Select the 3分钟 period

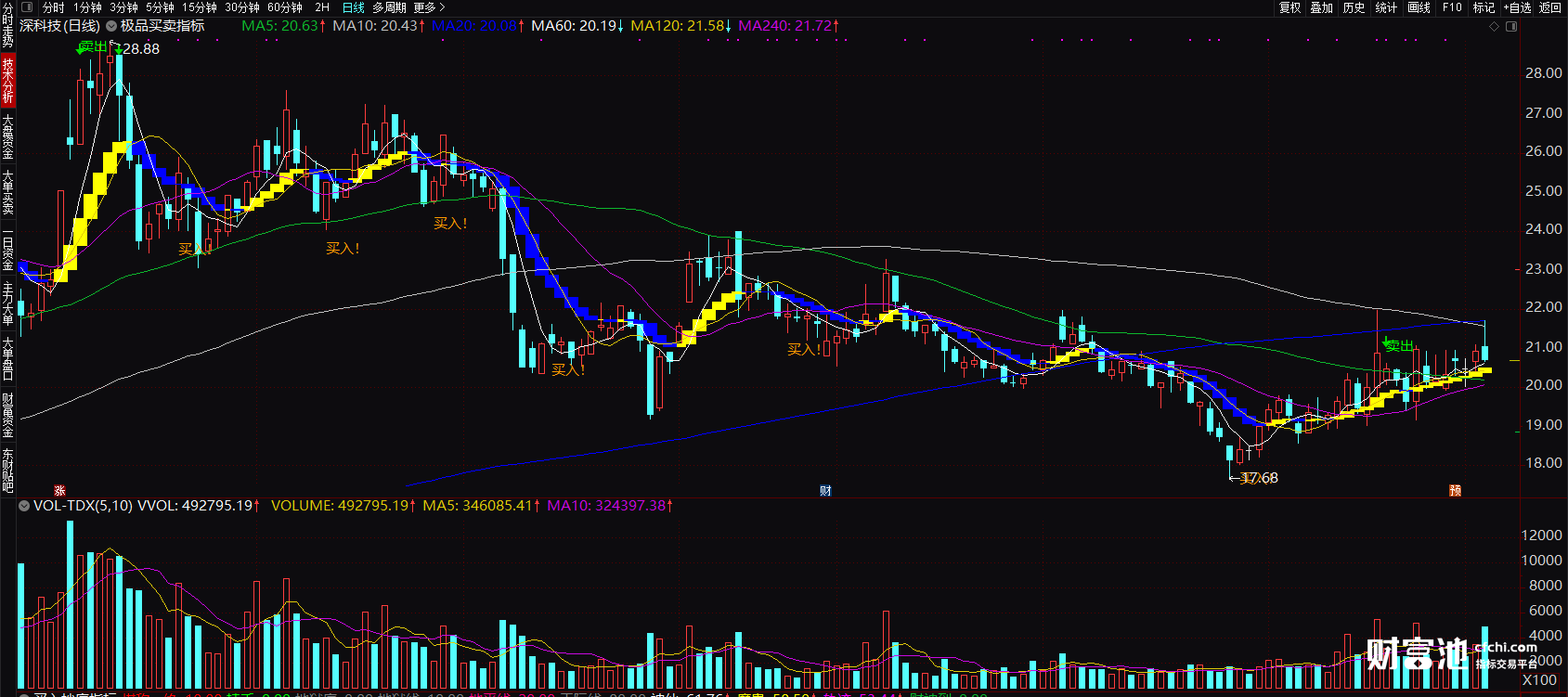point(123,7)
